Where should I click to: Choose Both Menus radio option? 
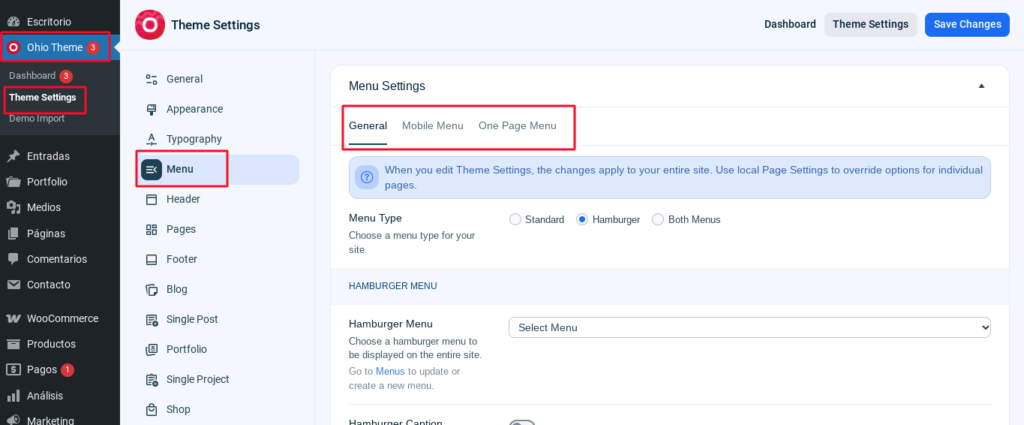click(x=658, y=219)
